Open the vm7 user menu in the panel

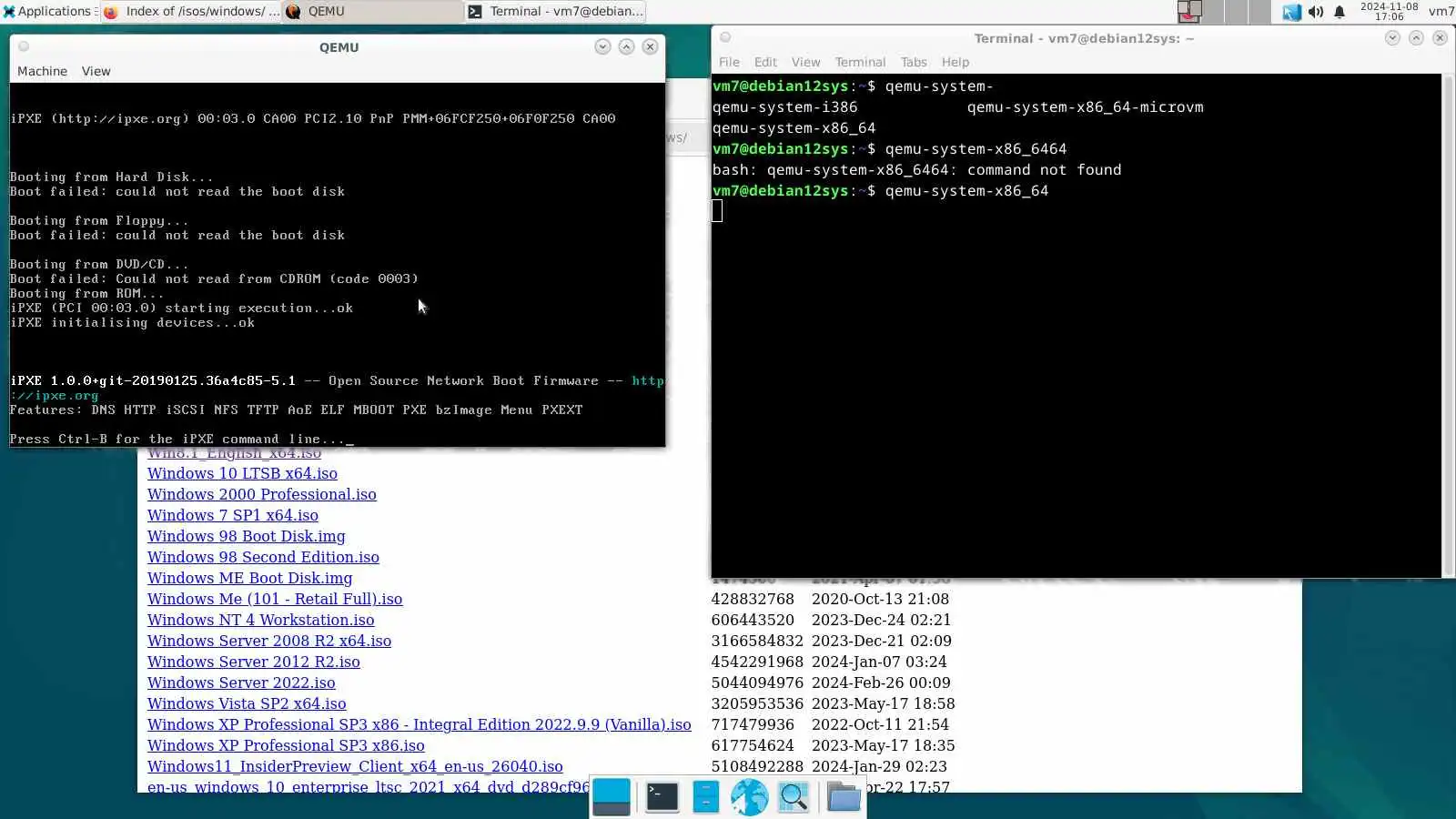pyautogui.click(x=1441, y=11)
